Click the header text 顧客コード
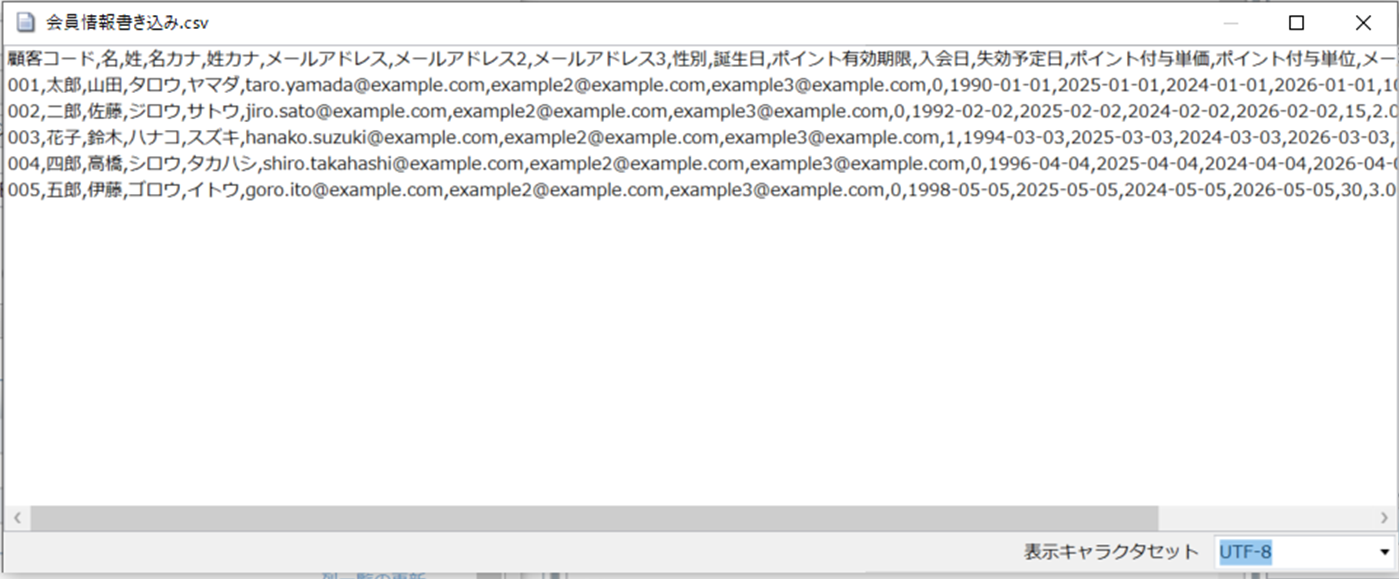This screenshot has width=1399, height=579. pyautogui.click(x=50, y=58)
